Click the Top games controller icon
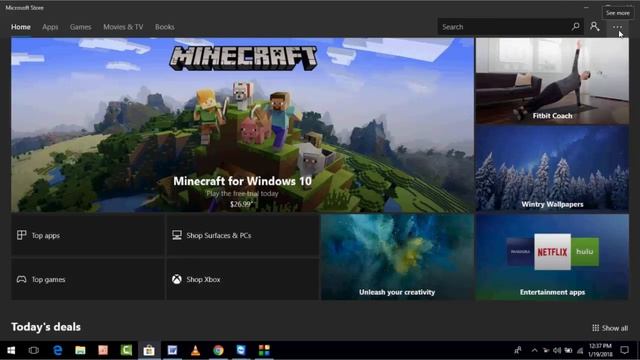This screenshot has height=360, width=640. tap(22, 280)
